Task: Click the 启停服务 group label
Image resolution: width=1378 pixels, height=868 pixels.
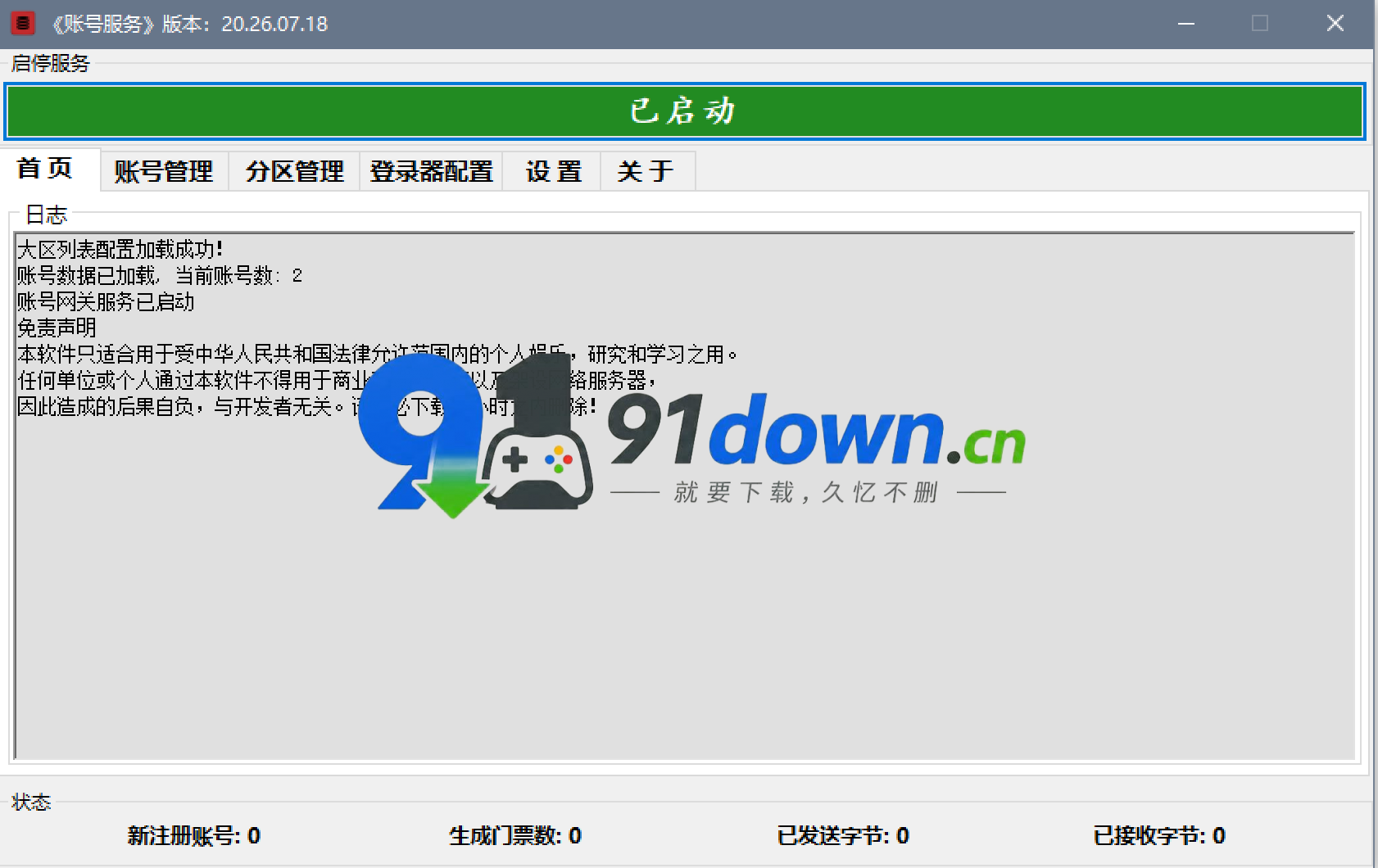Action: point(51,63)
